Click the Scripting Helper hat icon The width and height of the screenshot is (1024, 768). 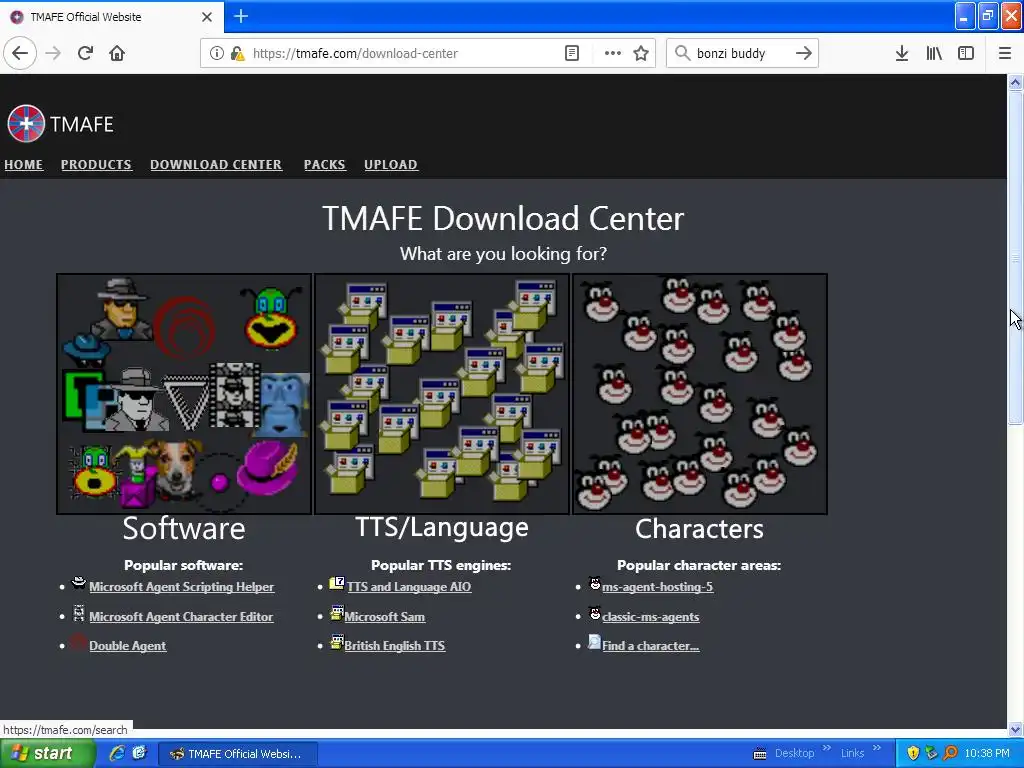click(x=78, y=583)
